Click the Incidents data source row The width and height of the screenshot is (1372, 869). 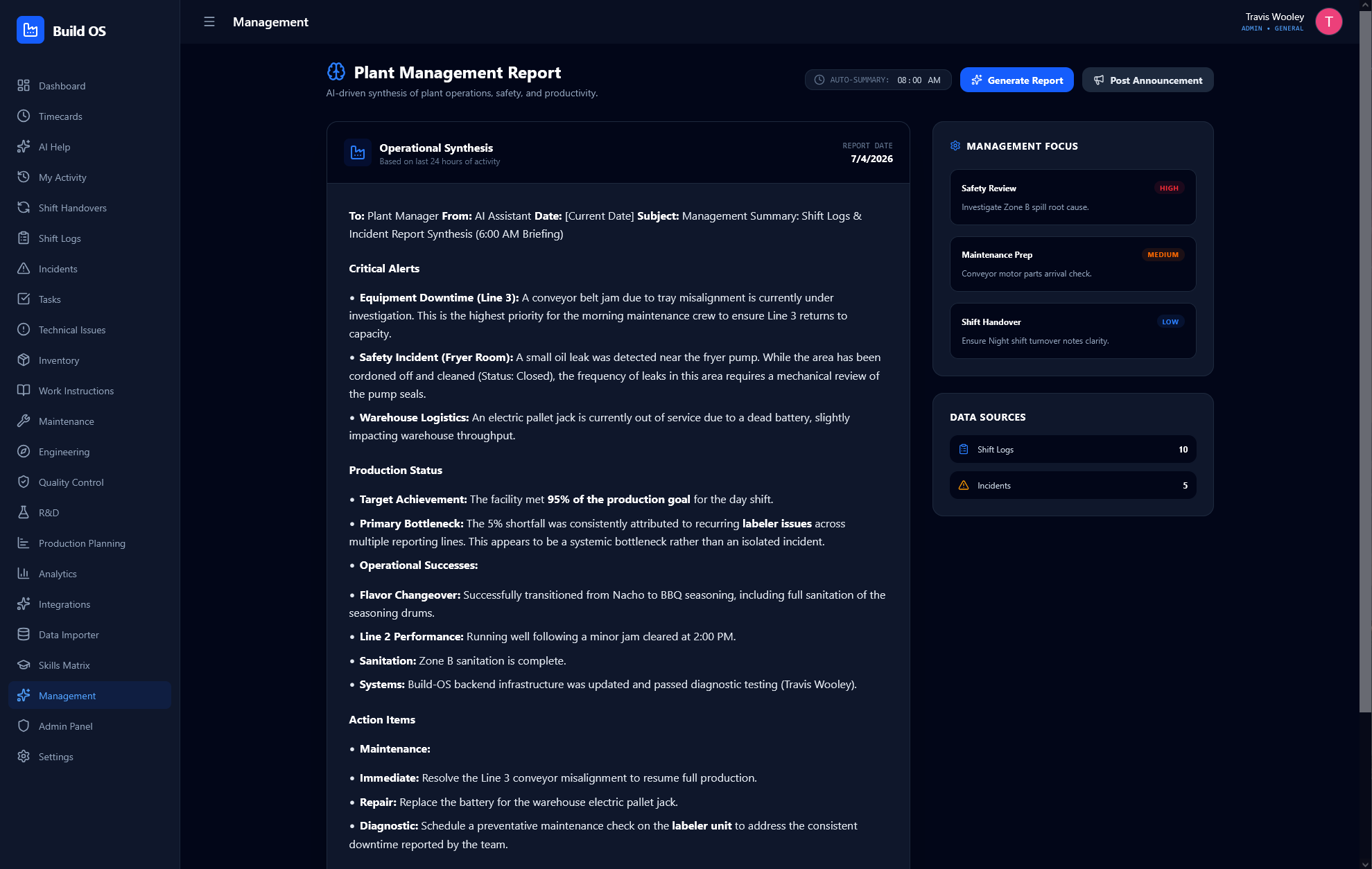pos(1073,485)
